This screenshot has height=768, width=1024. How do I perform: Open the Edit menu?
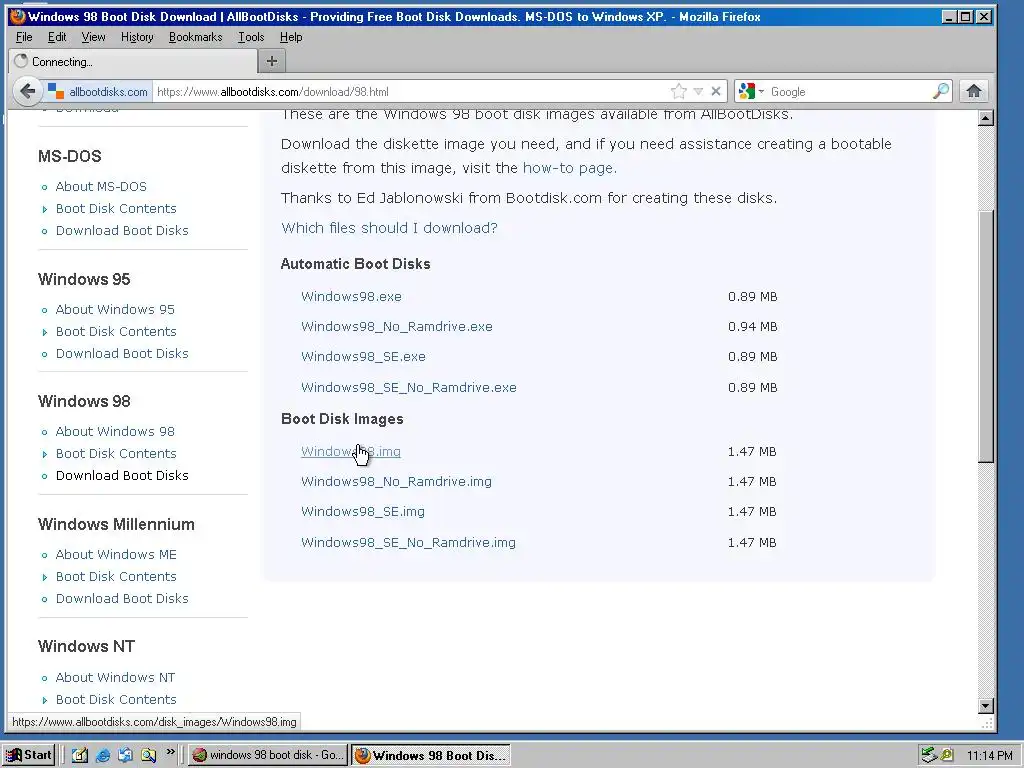(57, 37)
